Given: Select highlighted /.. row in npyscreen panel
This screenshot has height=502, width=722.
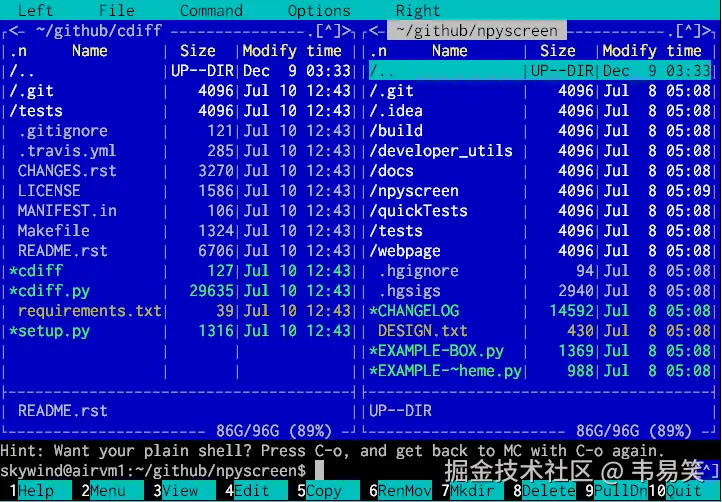Looking at the screenshot, I should 540,70.
